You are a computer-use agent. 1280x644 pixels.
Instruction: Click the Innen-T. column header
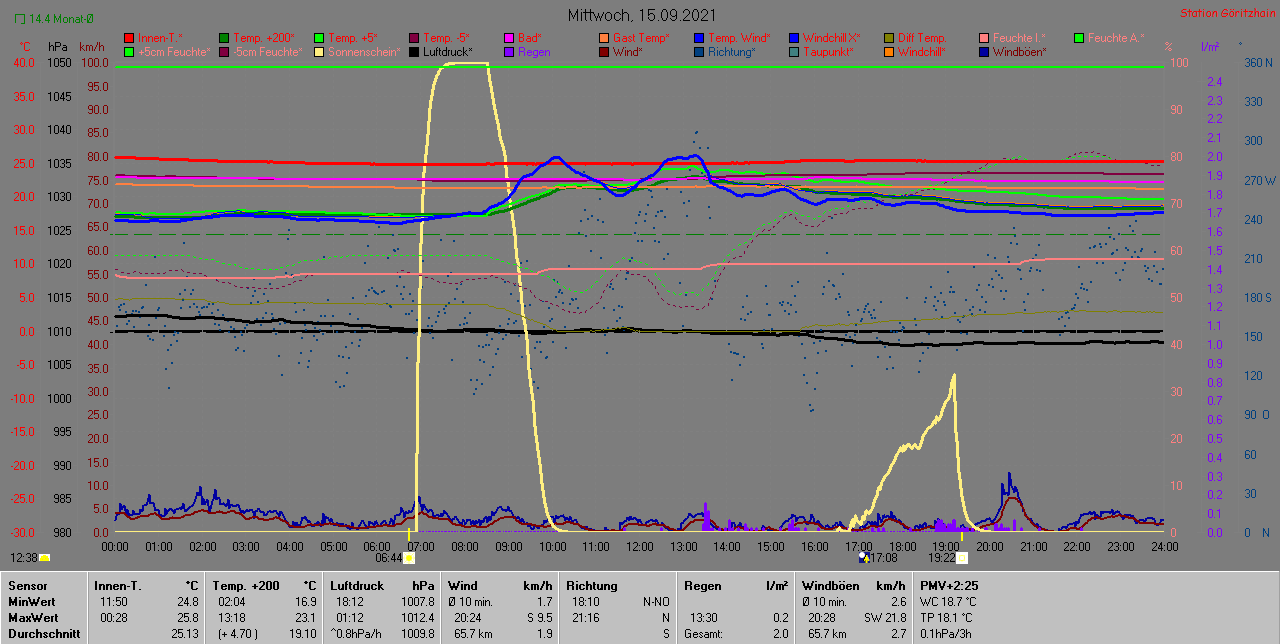117,586
